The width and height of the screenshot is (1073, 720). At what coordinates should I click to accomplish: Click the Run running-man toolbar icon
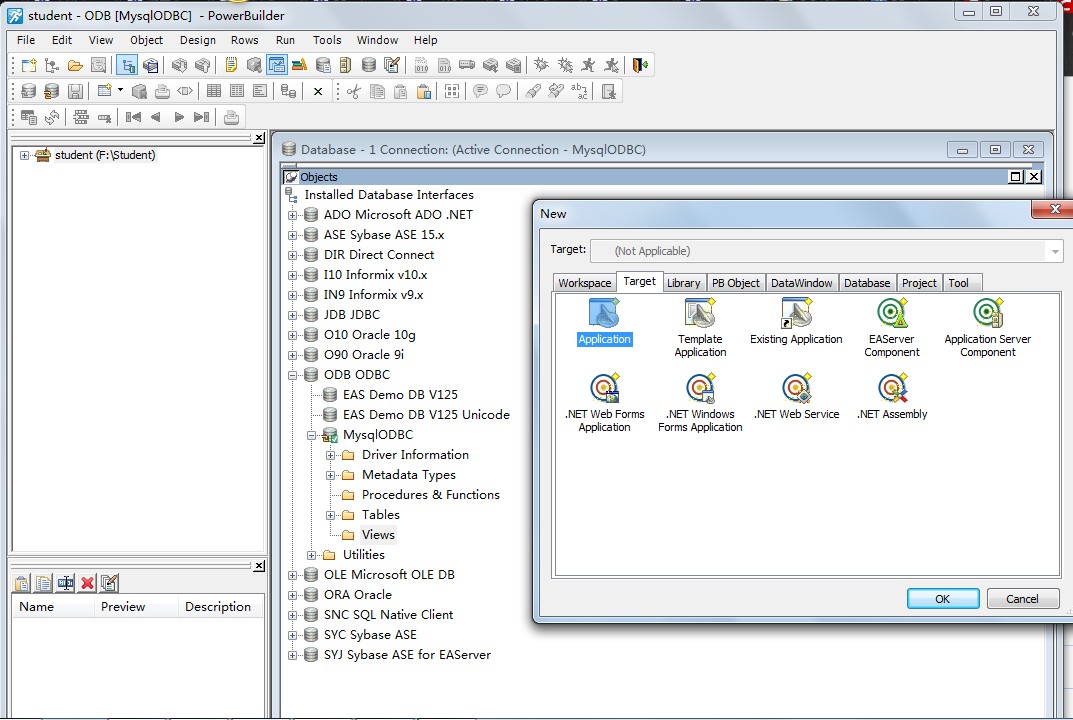(x=588, y=65)
